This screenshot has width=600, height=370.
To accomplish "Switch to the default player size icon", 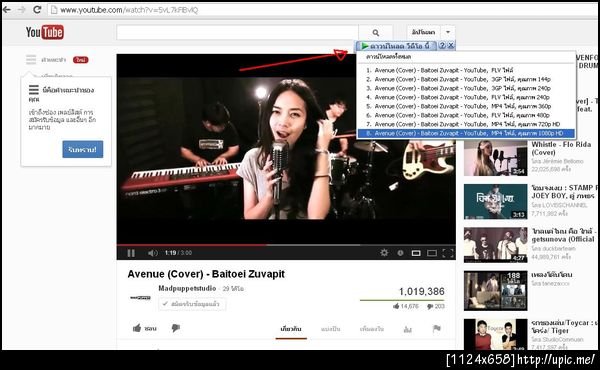I will (x=416, y=253).
